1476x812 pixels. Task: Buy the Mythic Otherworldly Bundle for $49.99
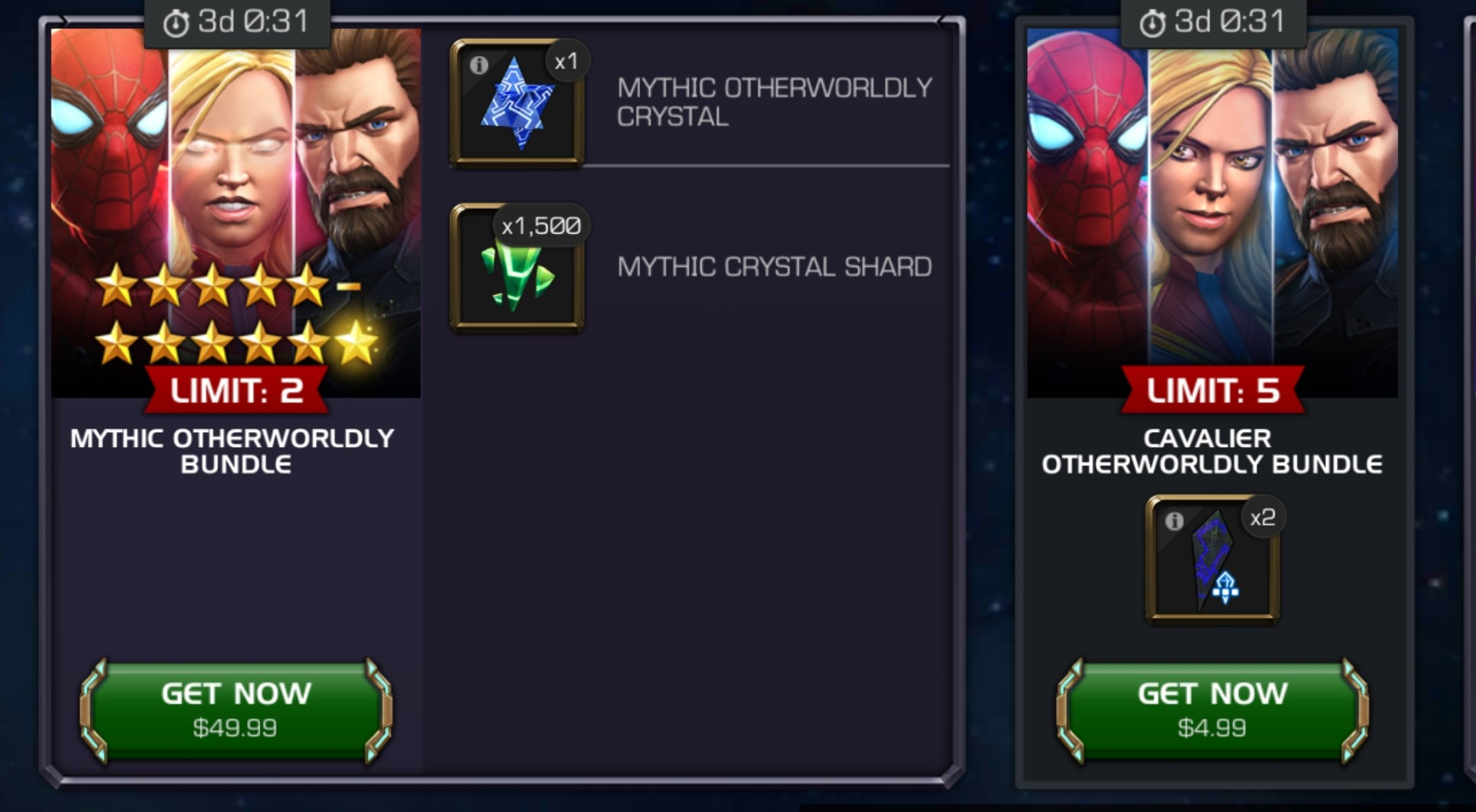point(236,710)
